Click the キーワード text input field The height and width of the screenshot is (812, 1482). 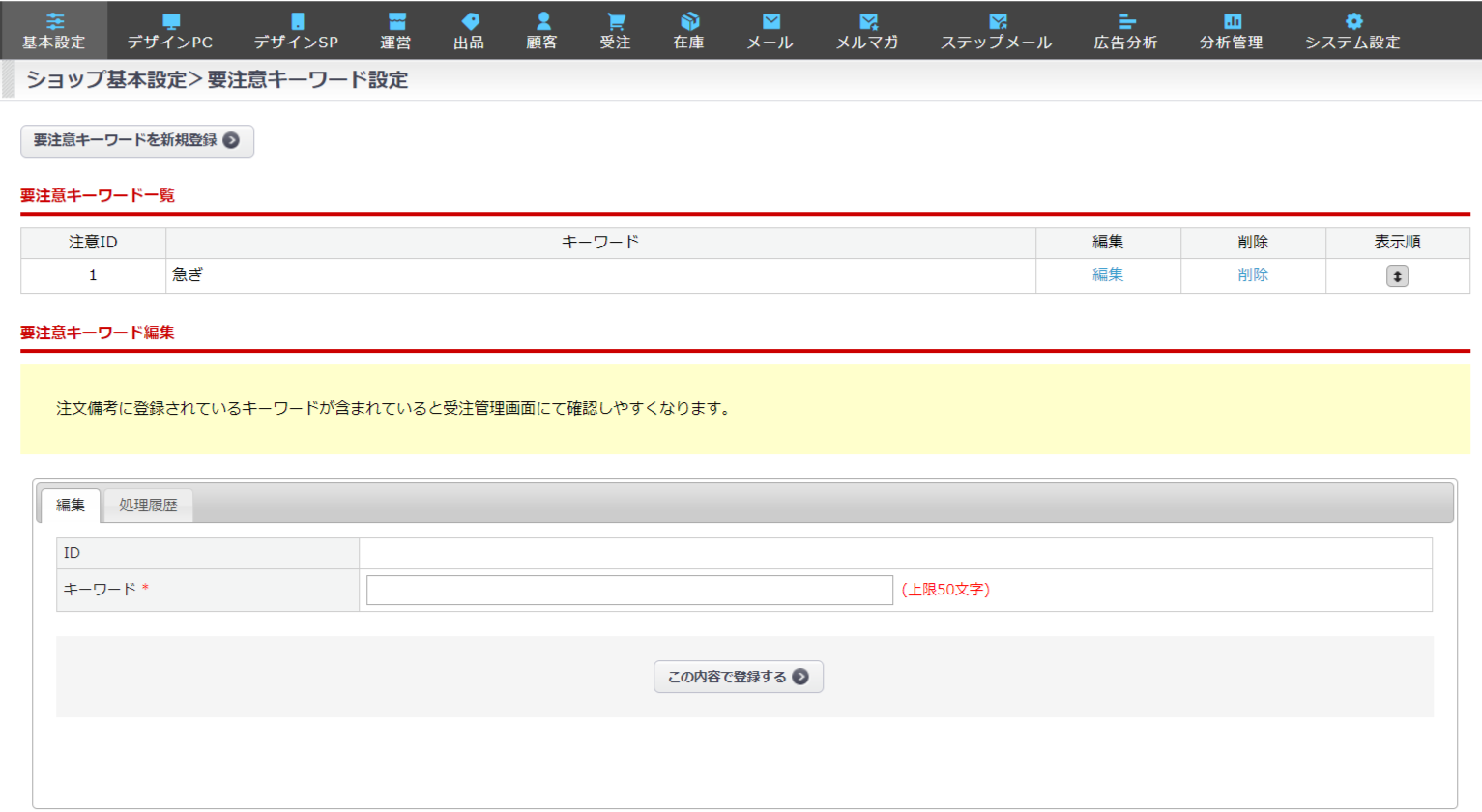click(x=629, y=590)
